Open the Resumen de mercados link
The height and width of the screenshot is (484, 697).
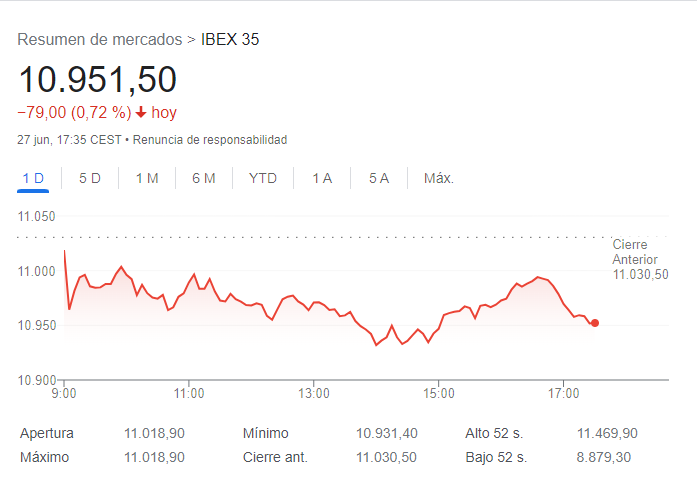[100, 40]
